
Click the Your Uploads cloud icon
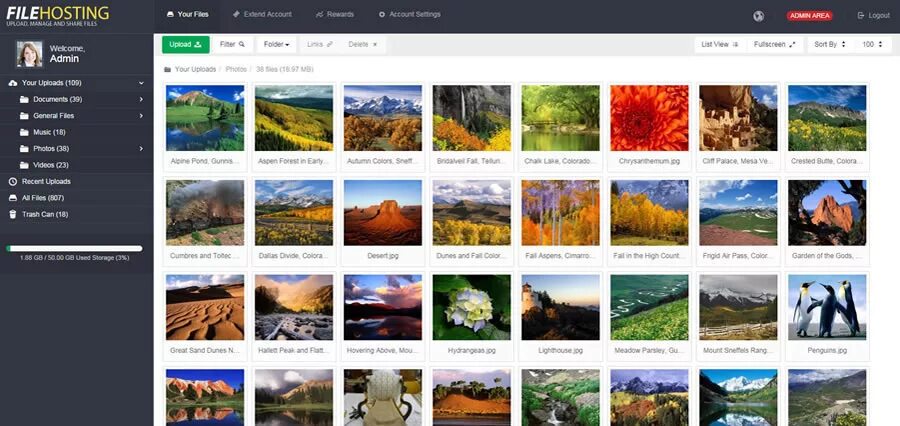(x=13, y=83)
